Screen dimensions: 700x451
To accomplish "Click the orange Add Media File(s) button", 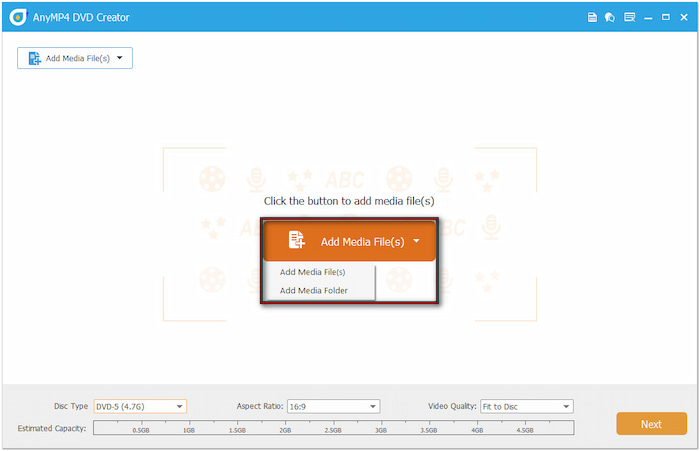I will coord(349,241).
